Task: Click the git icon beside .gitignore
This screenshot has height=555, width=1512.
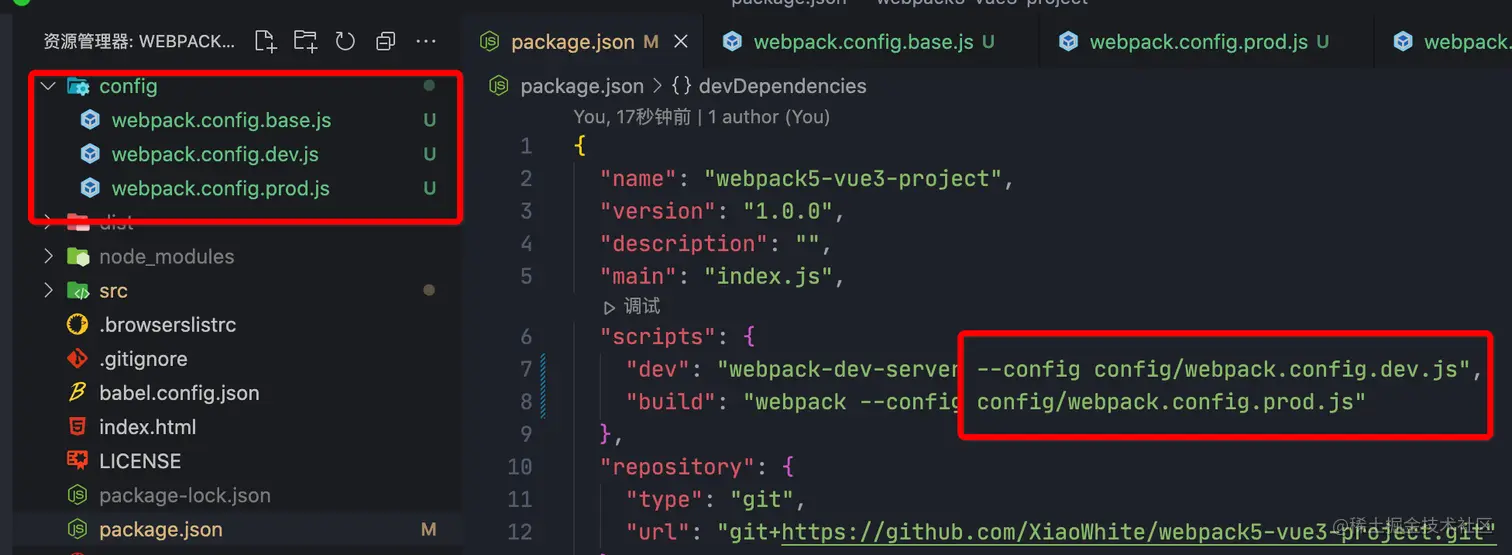Action: [x=77, y=358]
